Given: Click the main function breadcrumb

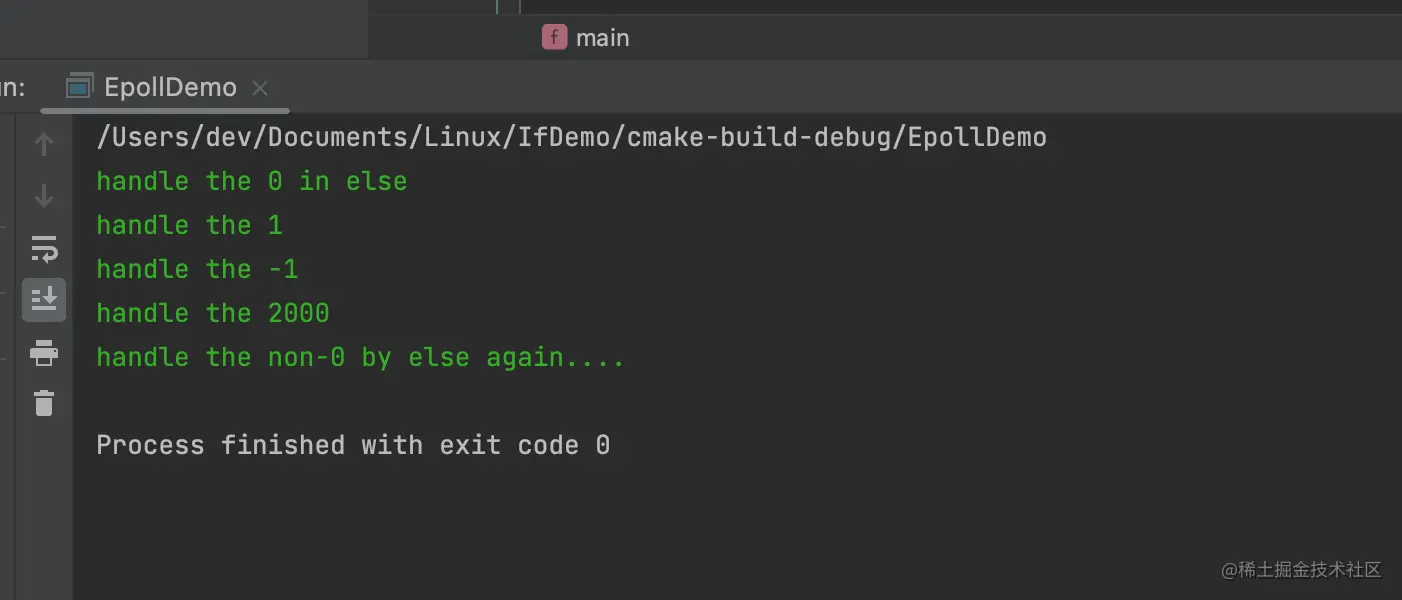Looking at the screenshot, I should click(x=602, y=38).
